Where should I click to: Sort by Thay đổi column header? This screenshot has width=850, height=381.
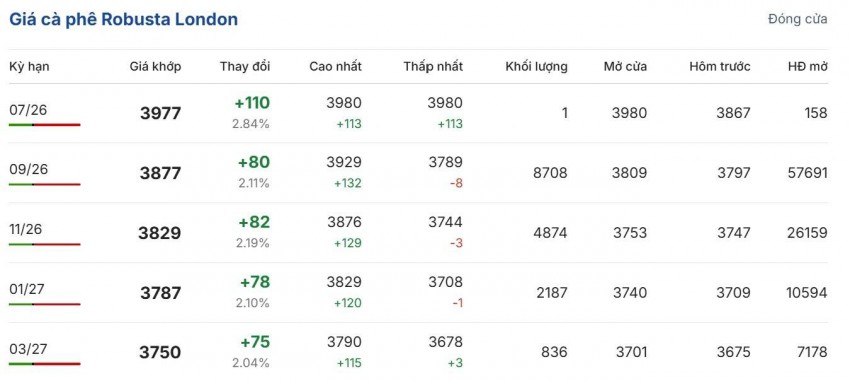click(245, 67)
